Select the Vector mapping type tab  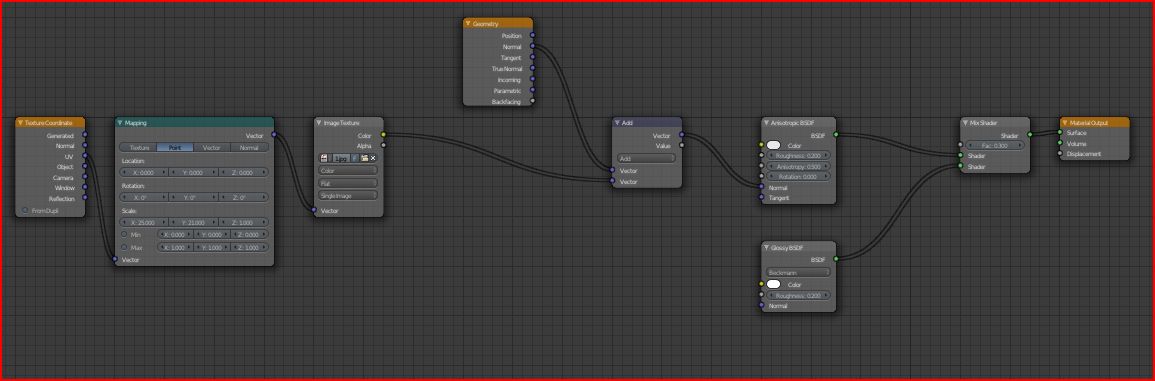(212, 147)
